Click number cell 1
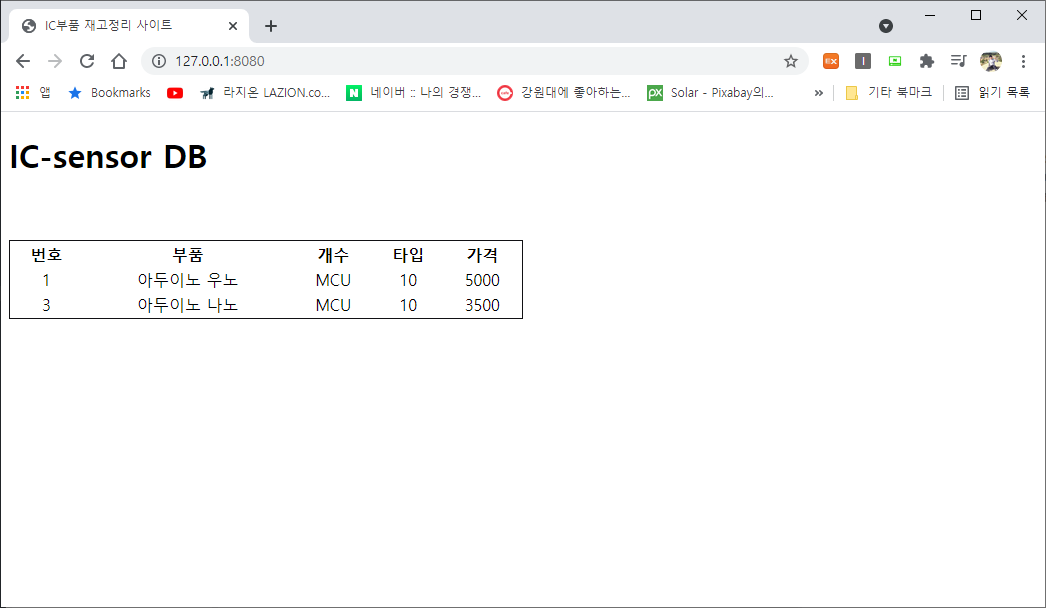1046x608 pixels. [46, 280]
